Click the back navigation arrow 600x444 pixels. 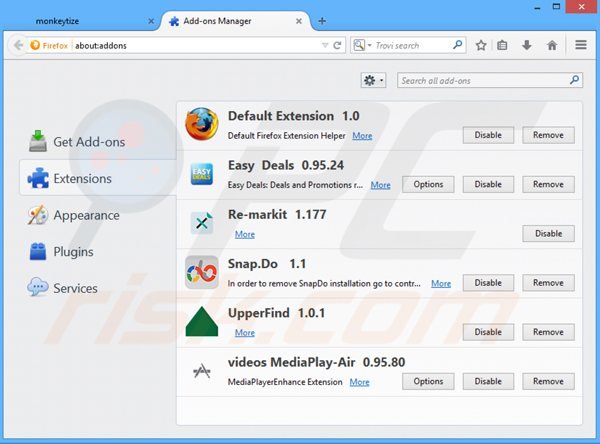(18, 46)
